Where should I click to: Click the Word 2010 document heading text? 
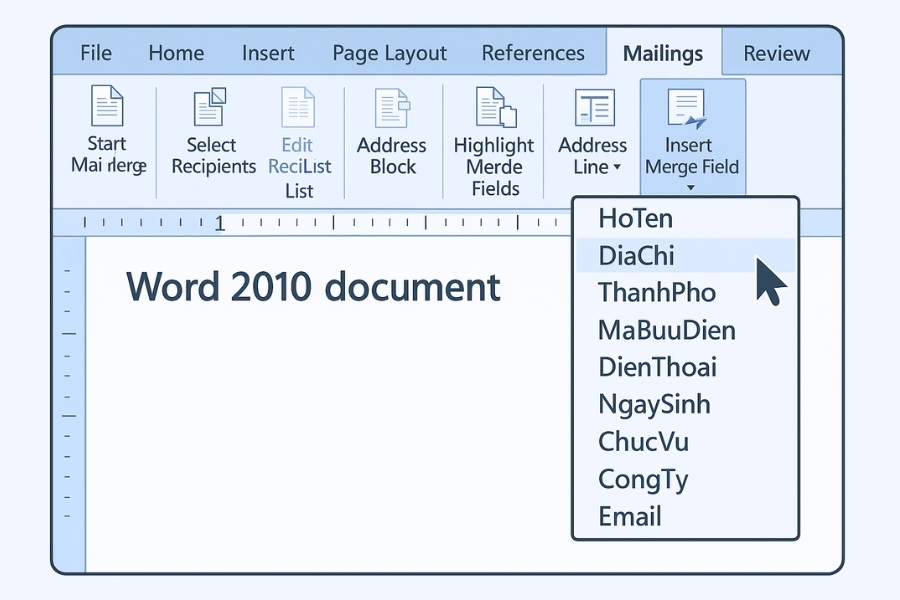(314, 287)
